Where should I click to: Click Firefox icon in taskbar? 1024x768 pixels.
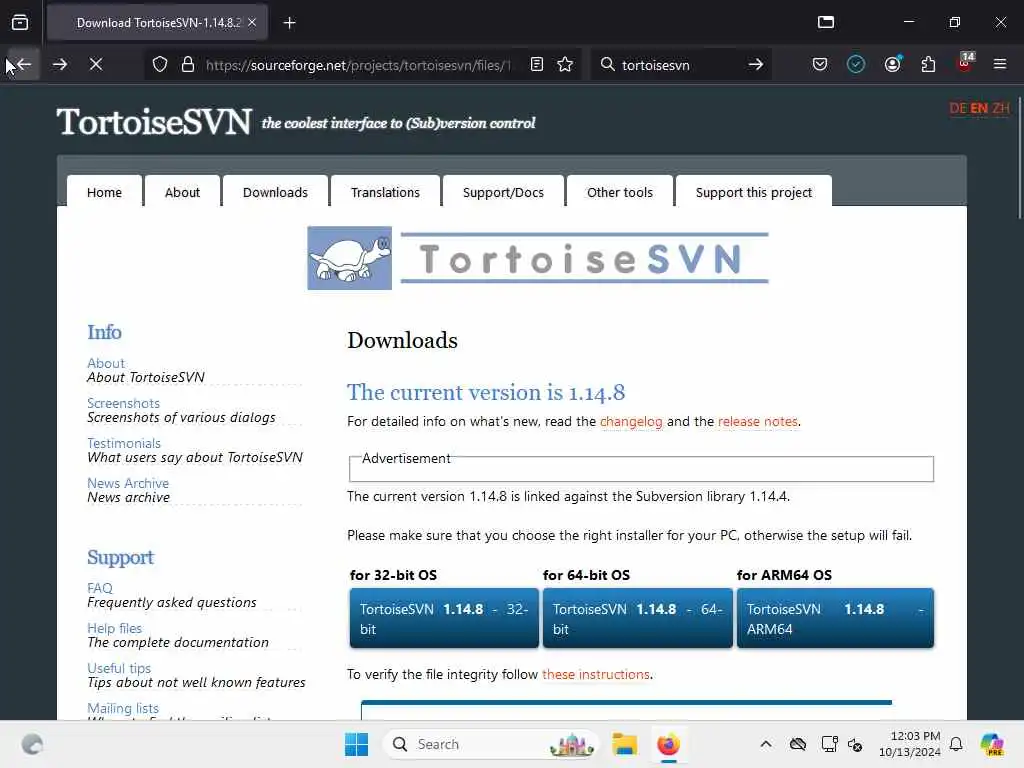[x=668, y=744]
